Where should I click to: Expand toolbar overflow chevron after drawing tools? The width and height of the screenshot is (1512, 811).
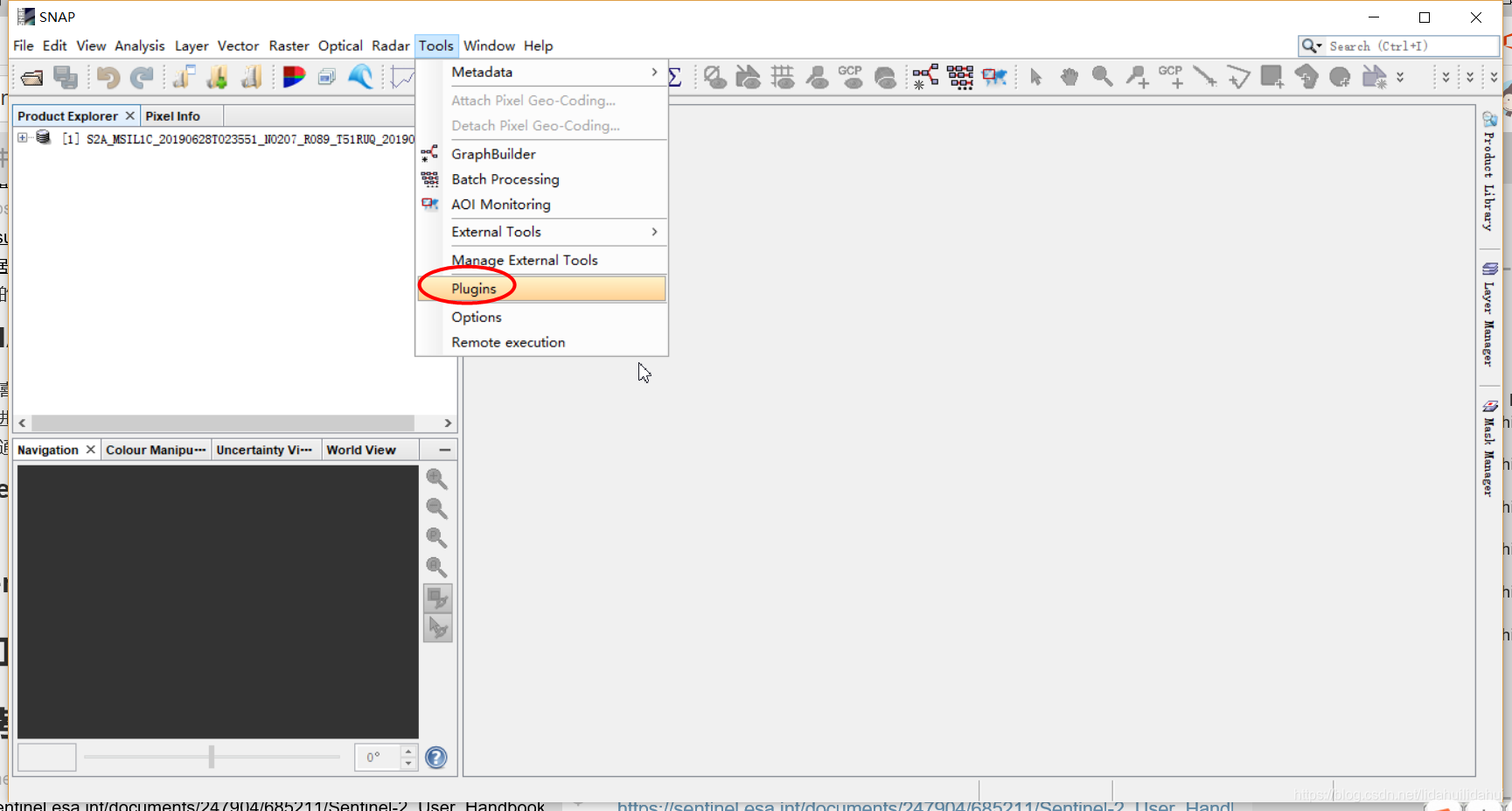(x=1400, y=78)
